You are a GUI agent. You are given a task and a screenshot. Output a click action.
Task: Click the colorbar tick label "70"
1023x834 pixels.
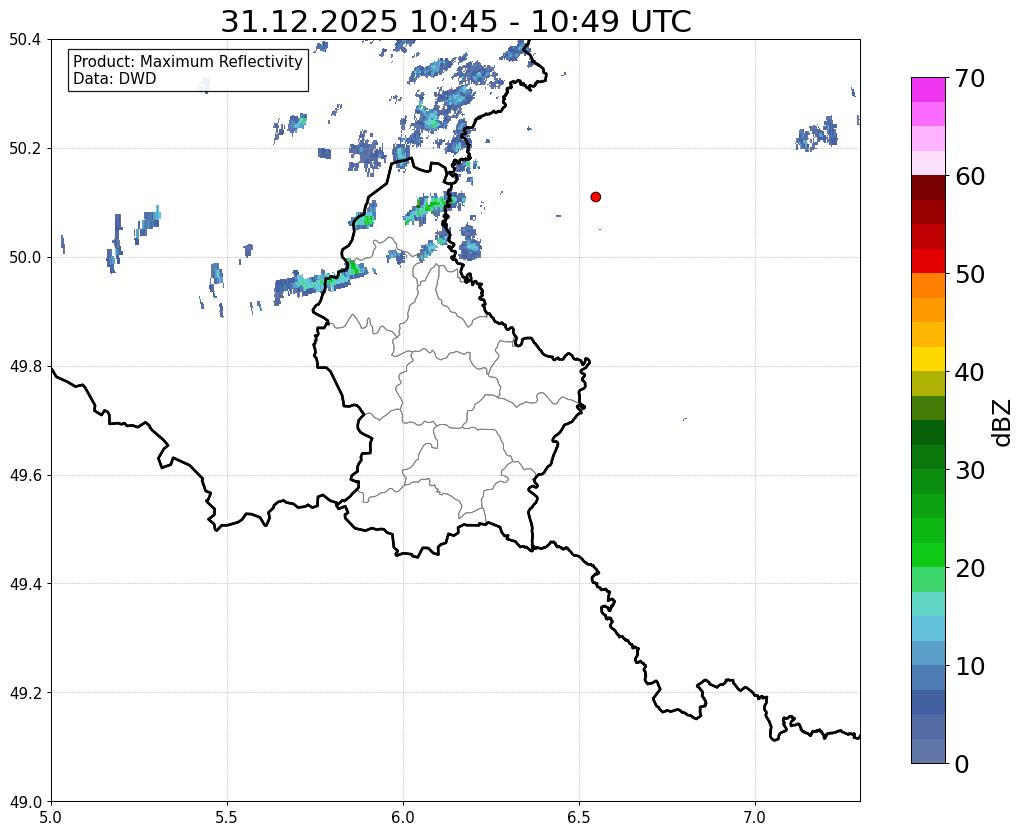pos(970,78)
